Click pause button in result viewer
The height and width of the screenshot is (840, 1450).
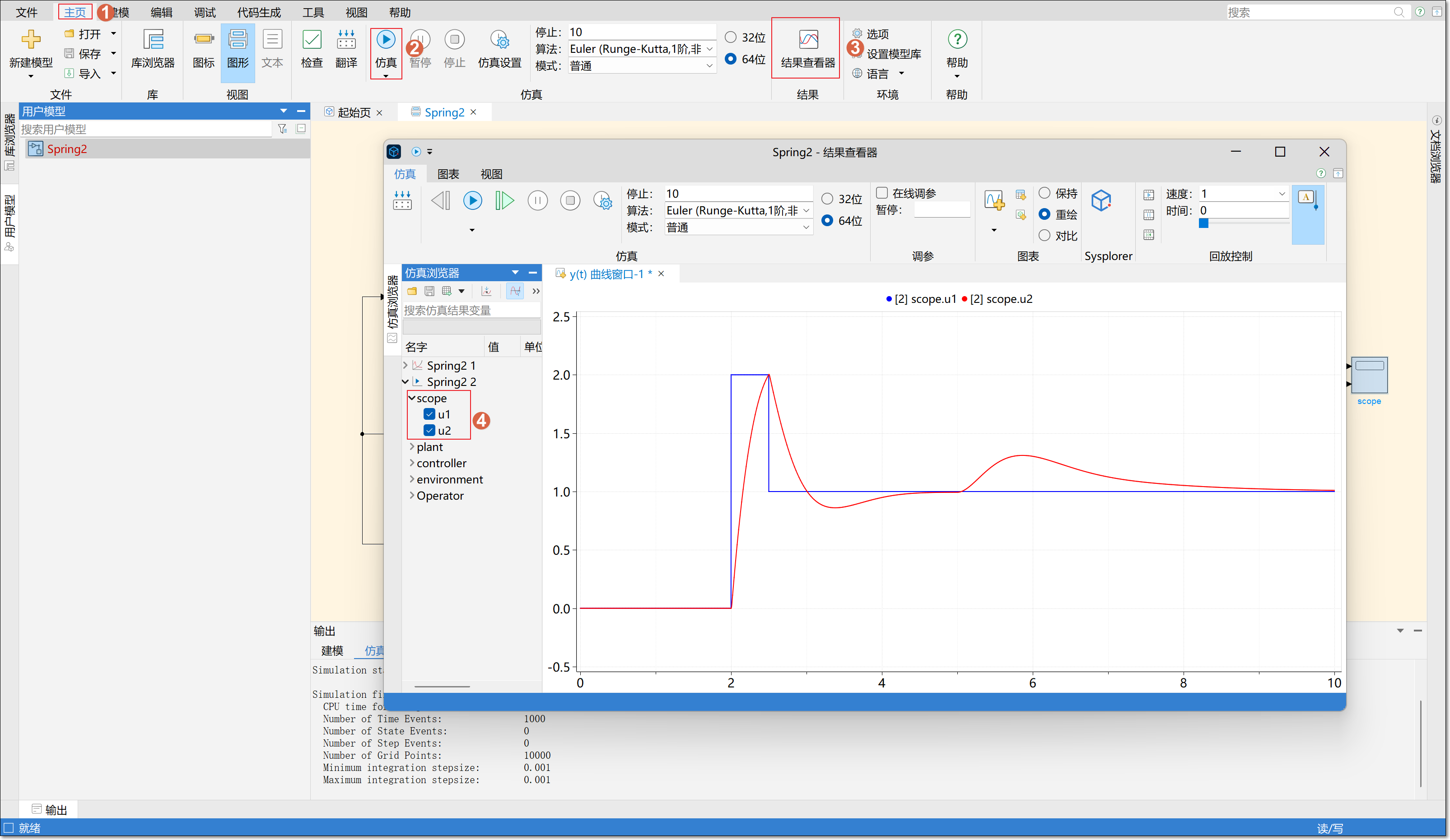pyautogui.click(x=537, y=200)
